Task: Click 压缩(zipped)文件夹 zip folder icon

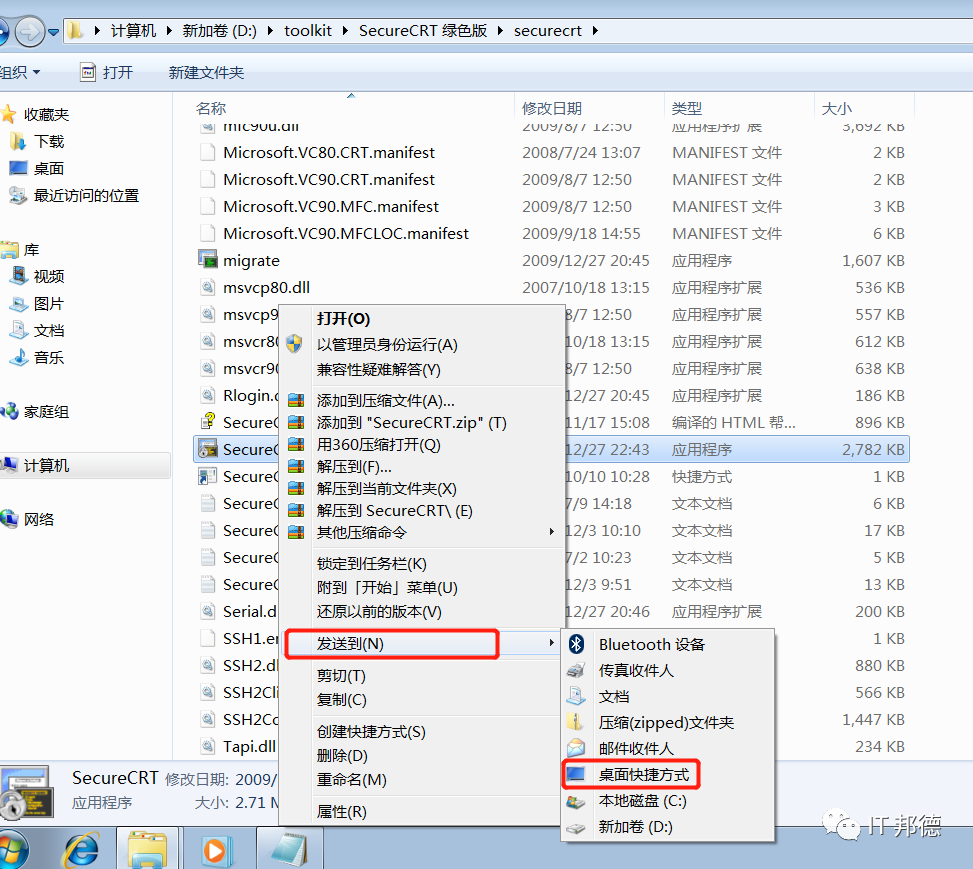Action: tap(575, 722)
